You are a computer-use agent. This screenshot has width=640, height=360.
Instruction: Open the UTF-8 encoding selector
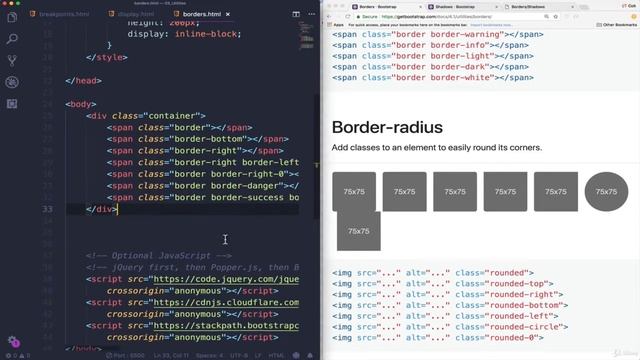(239, 356)
